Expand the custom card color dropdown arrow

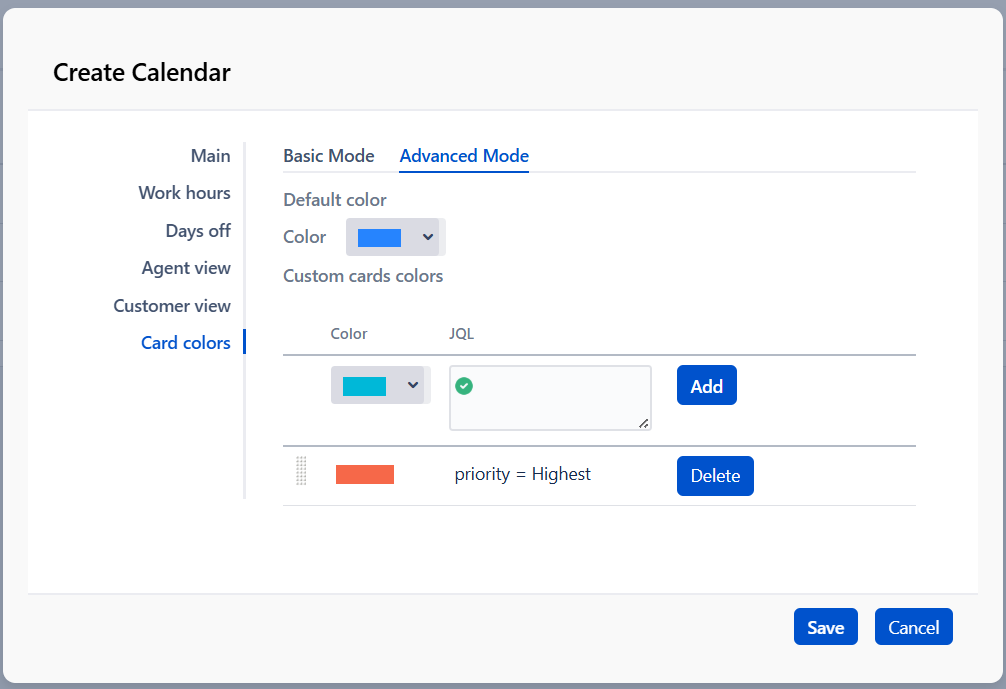[413, 385]
